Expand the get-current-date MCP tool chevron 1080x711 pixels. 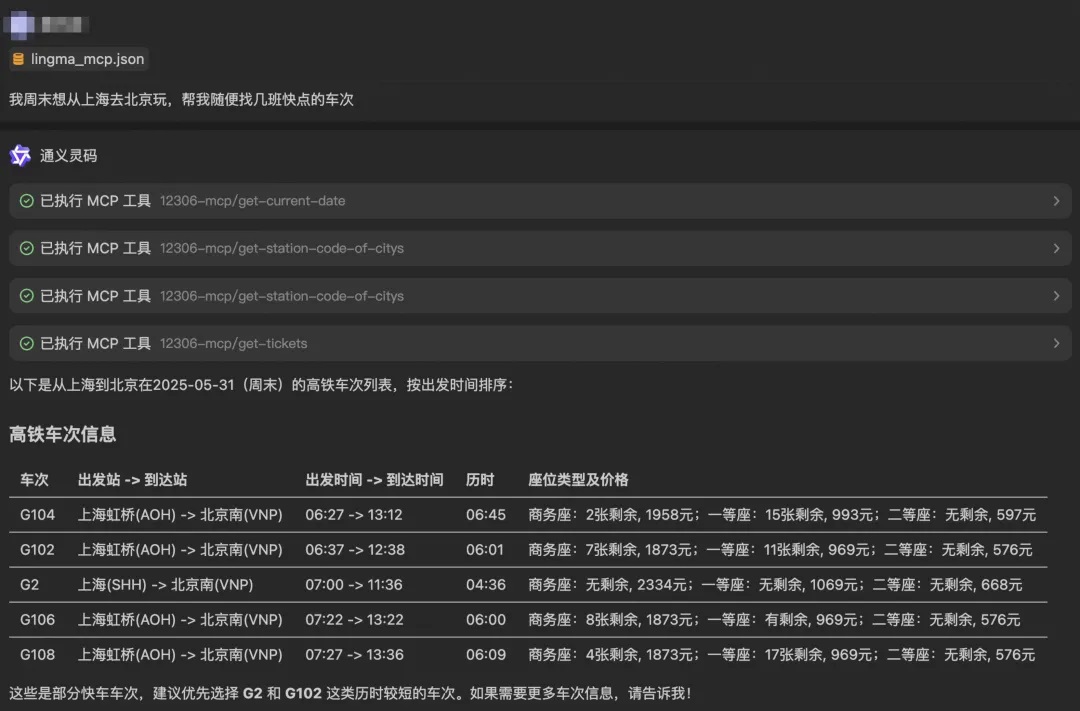point(1056,201)
